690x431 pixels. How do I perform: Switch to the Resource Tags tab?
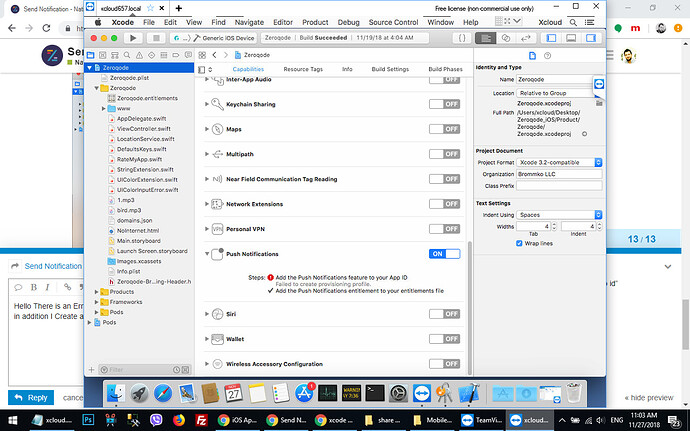303,69
